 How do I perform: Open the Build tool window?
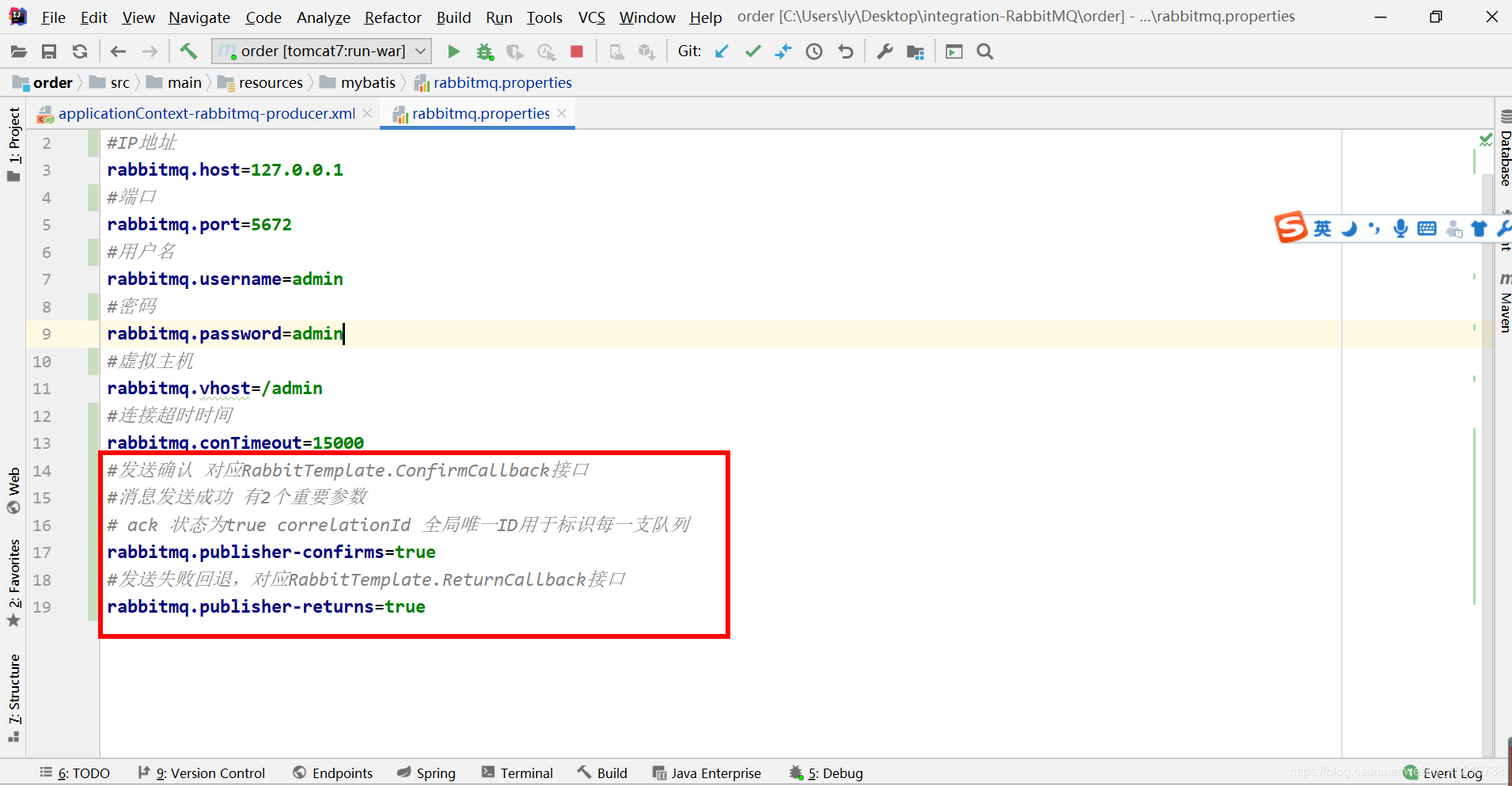click(x=603, y=773)
